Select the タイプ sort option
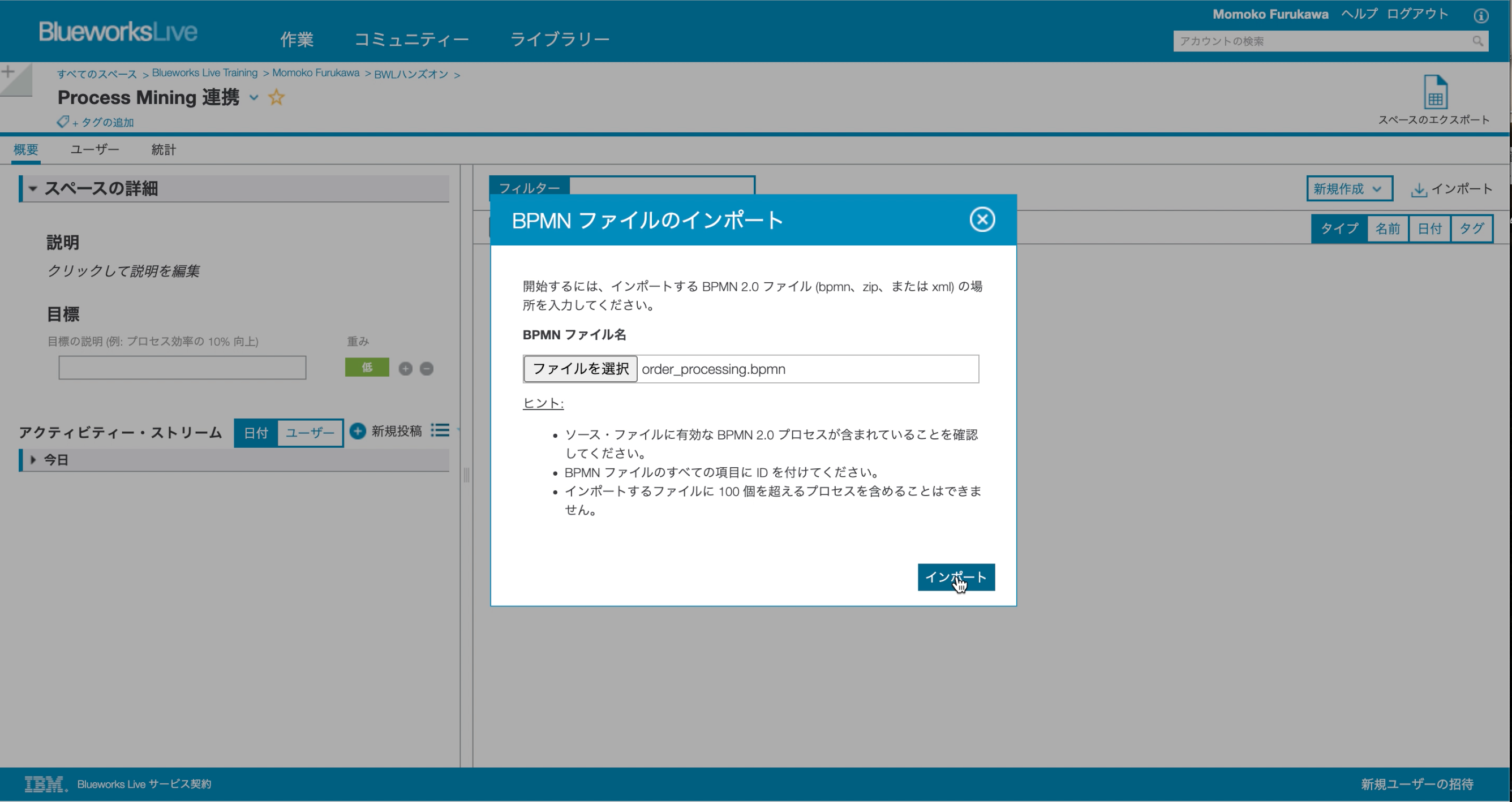Image resolution: width=1512 pixels, height=802 pixels. click(1339, 228)
